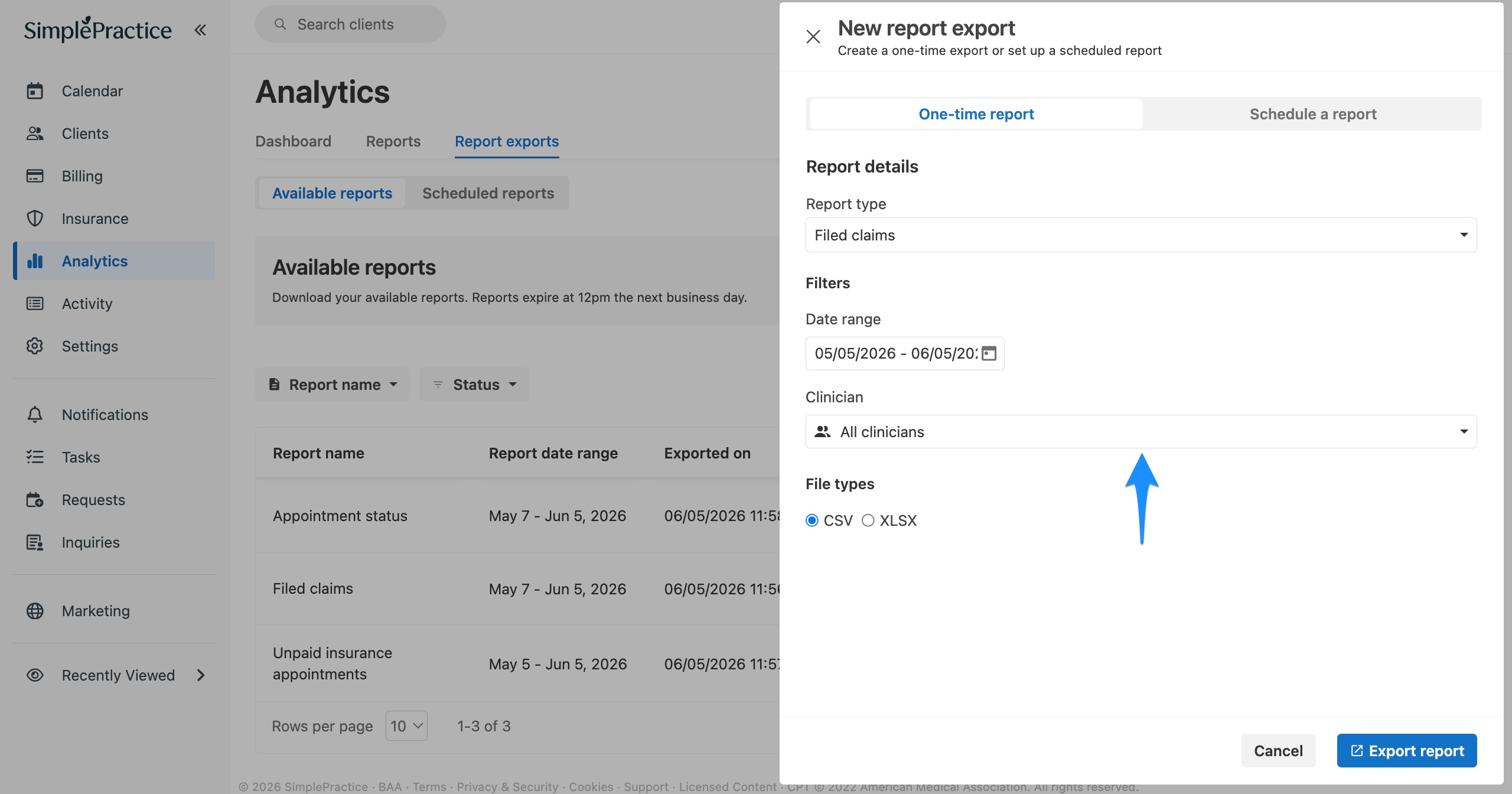Image resolution: width=1512 pixels, height=794 pixels.
Task: Click the date range input field
Action: coord(905,353)
